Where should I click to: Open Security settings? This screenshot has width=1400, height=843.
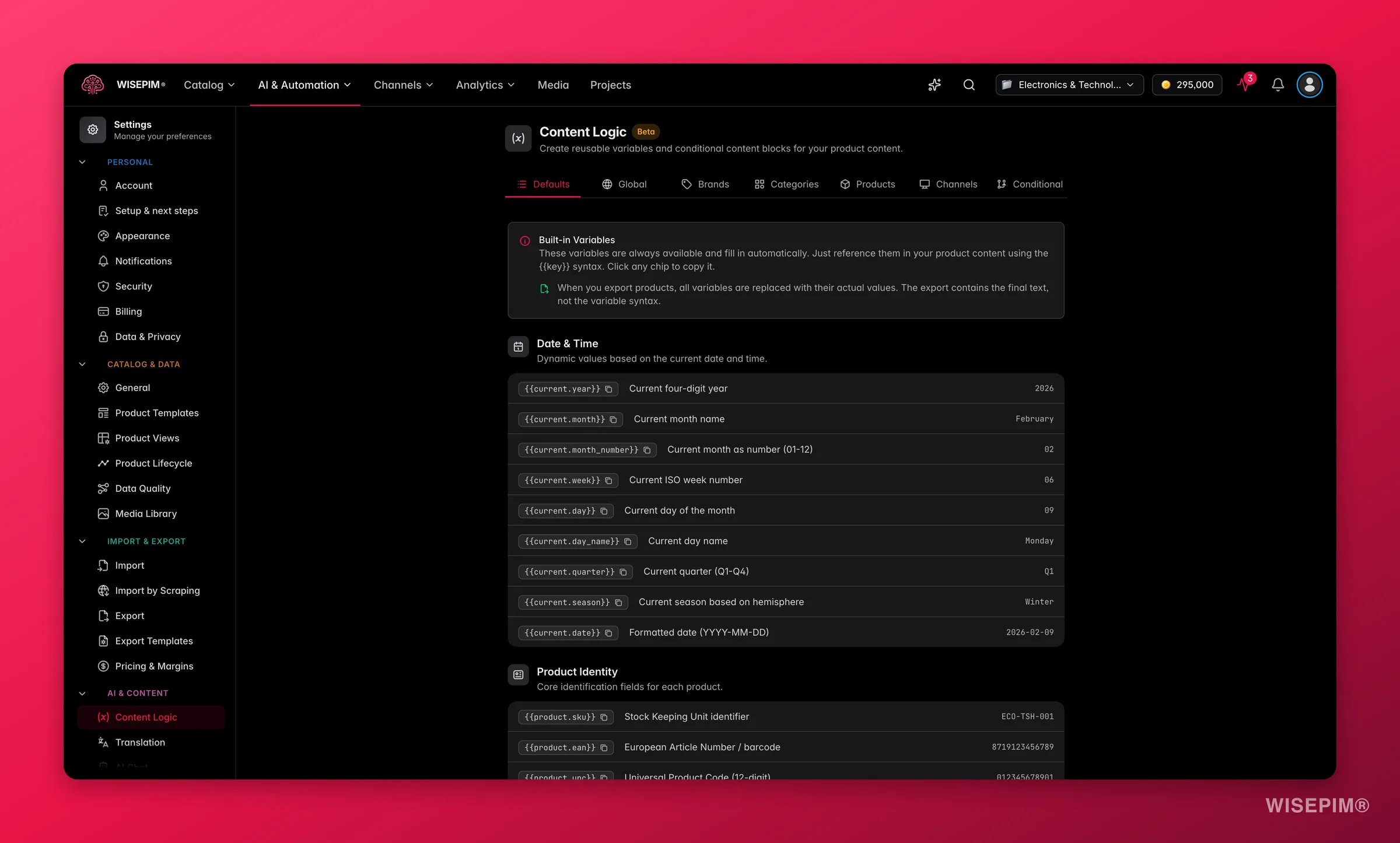tap(150, 286)
